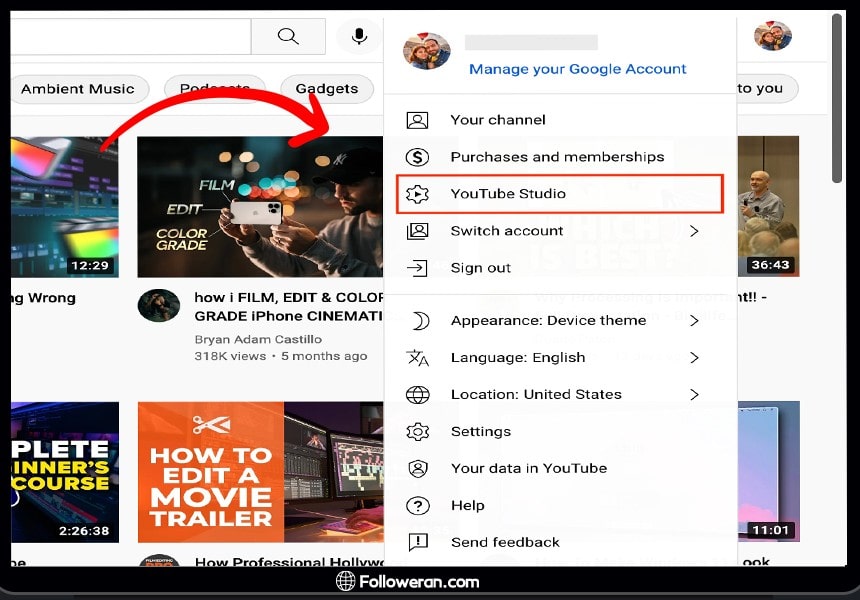
Task: Click the YouTube Studio gear-play icon
Action: [x=417, y=194]
